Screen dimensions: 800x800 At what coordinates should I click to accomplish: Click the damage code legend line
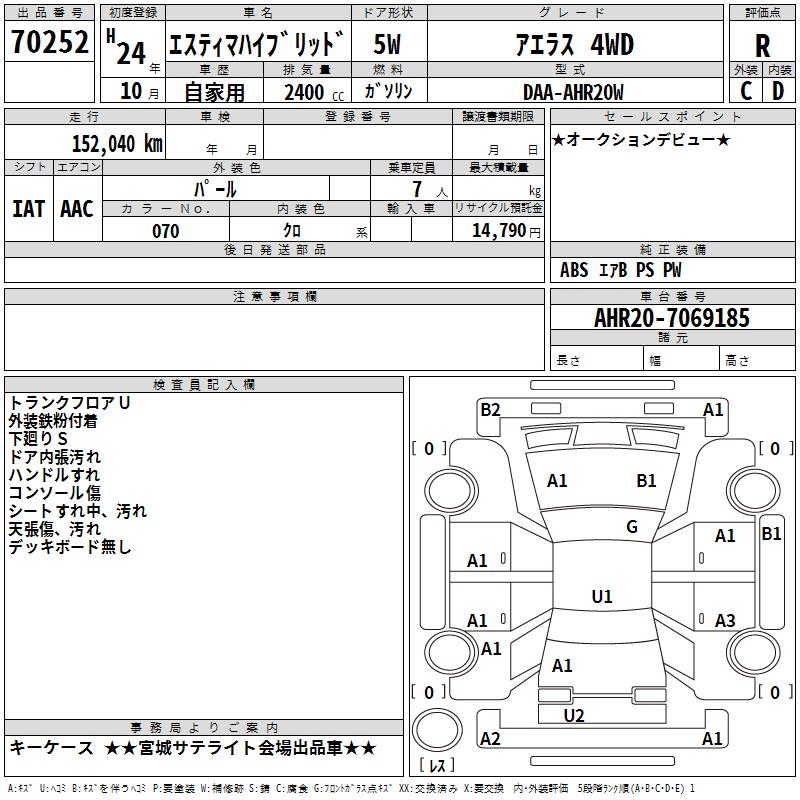pyautogui.click(x=351, y=788)
